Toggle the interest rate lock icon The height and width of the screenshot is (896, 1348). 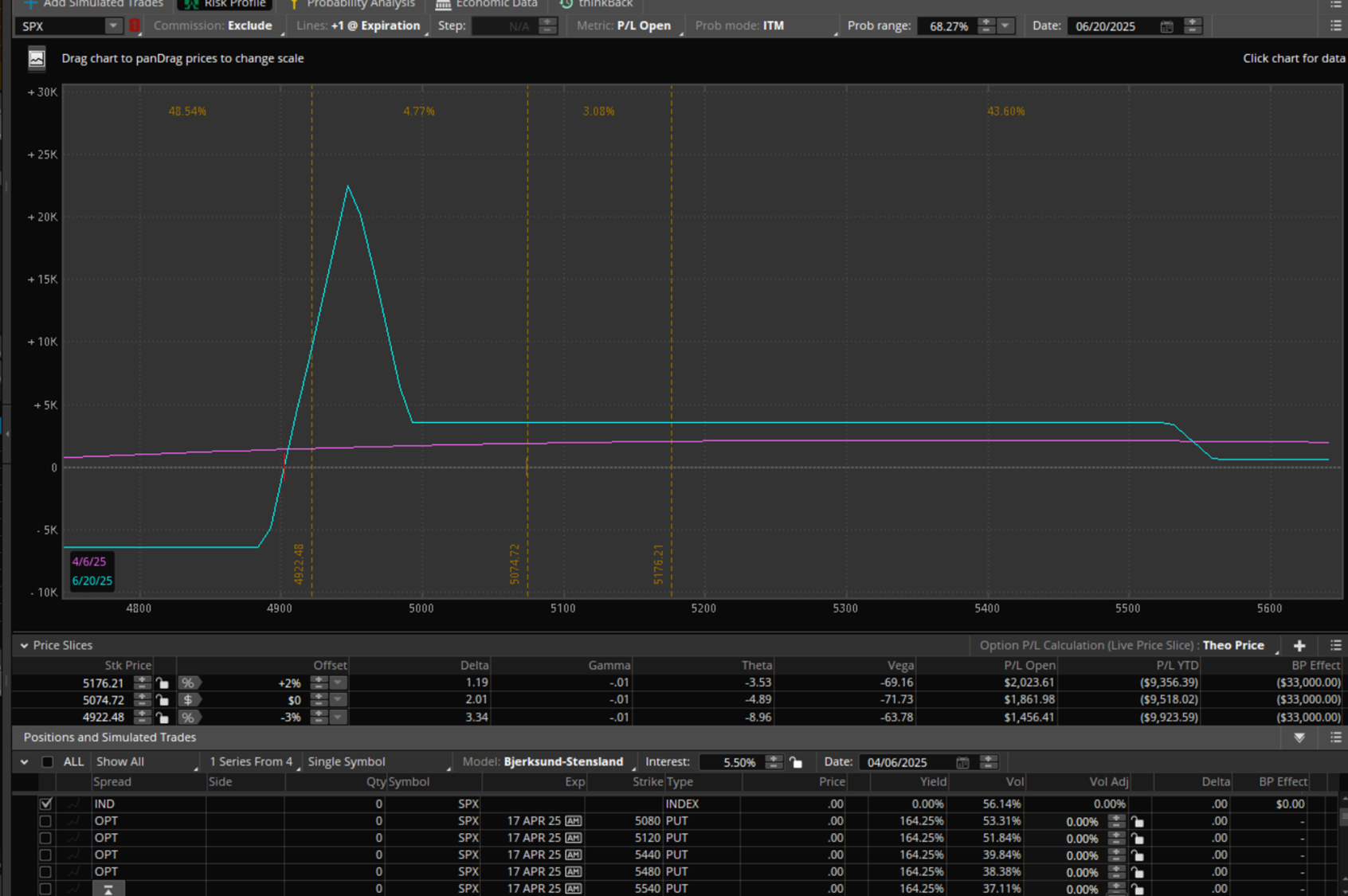coord(796,762)
